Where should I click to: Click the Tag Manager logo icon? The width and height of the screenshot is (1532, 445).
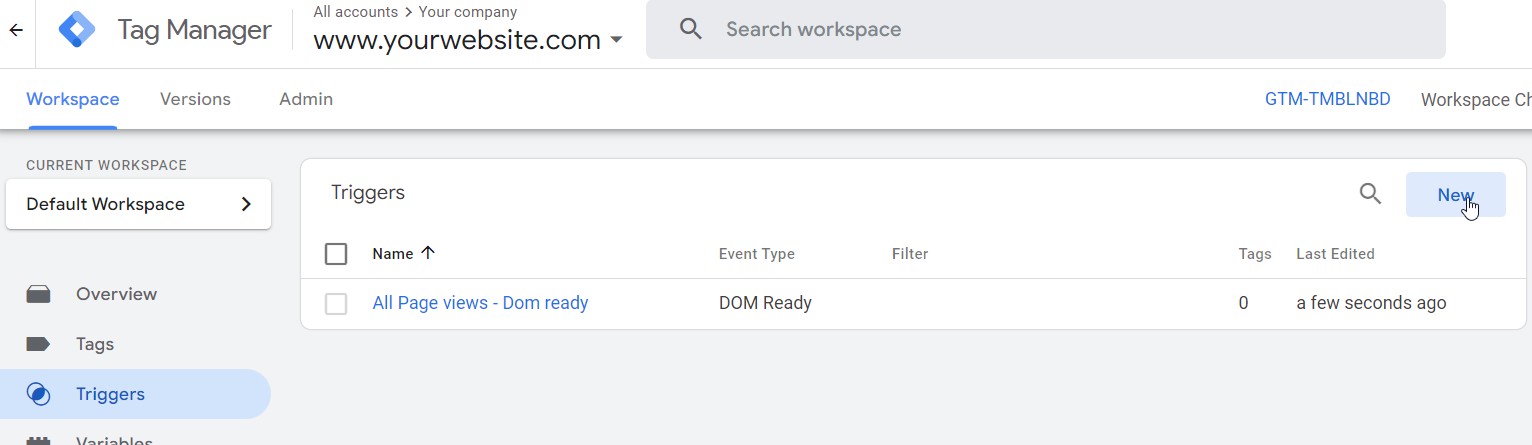click(x=77, y=30)
